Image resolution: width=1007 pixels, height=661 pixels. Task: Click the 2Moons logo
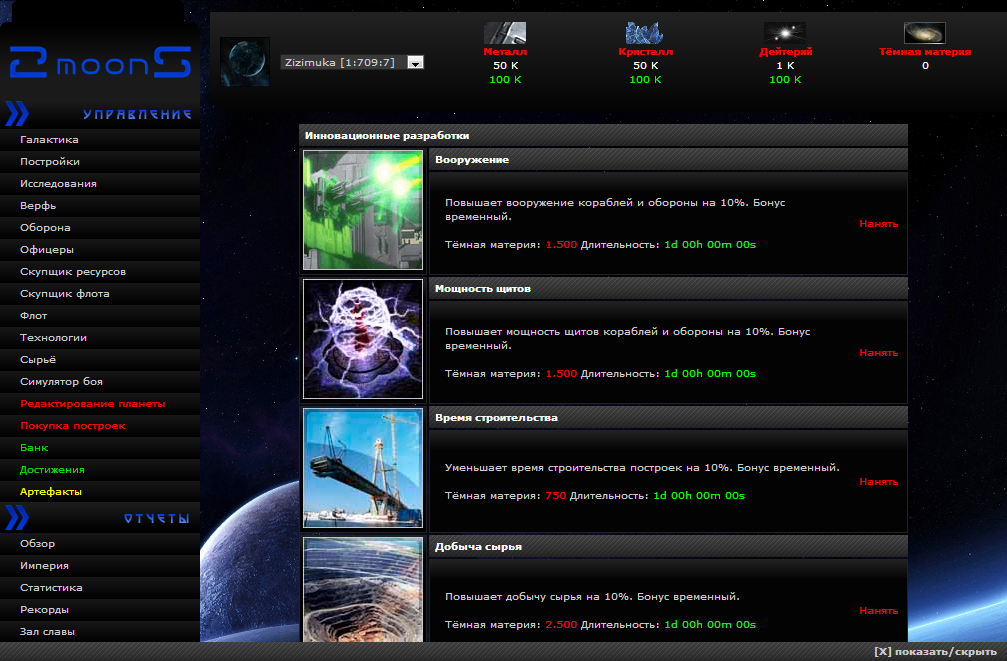click(99, 63)
